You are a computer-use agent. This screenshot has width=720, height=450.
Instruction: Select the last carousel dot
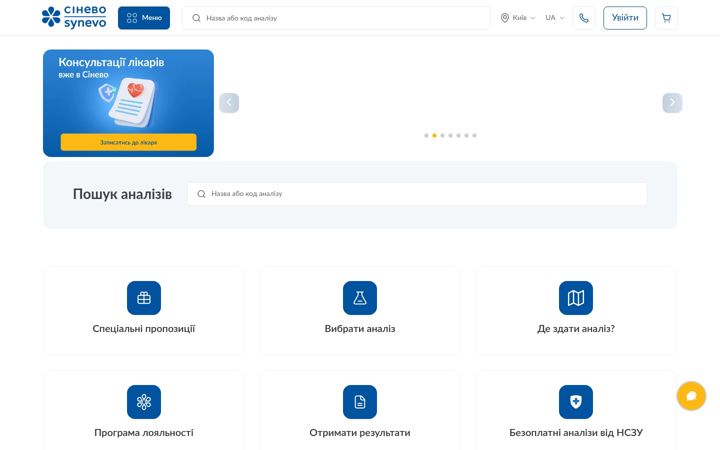(x=474, y=135)
